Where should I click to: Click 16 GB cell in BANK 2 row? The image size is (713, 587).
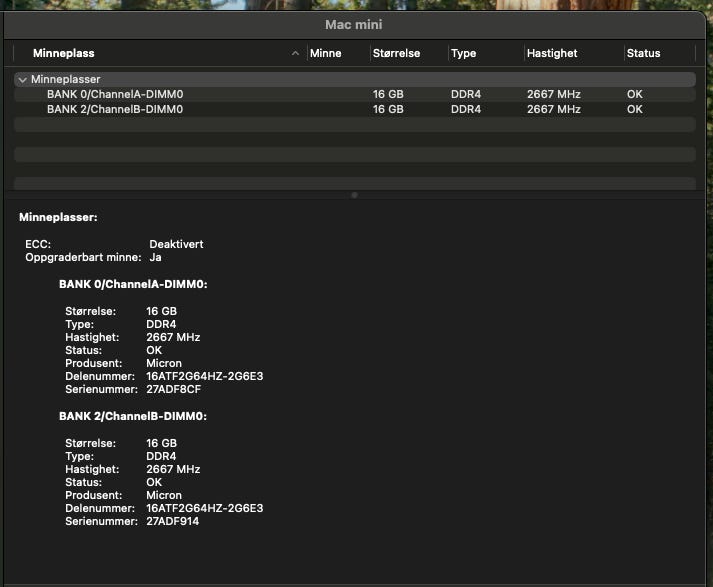pyautogui.click(x=388, y=109)
